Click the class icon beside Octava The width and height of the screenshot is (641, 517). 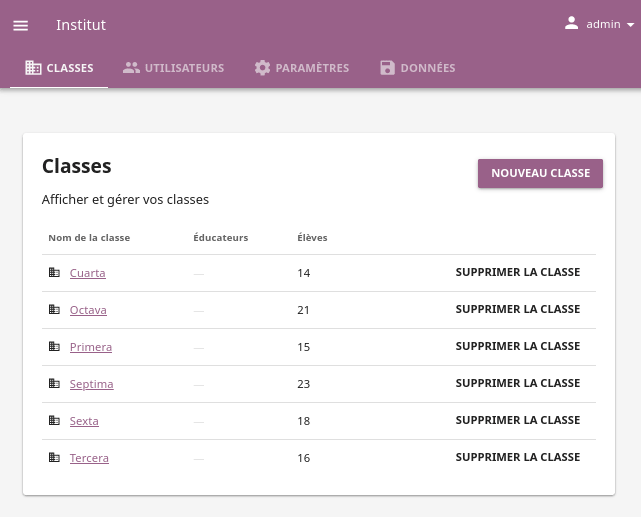point(54,309)
